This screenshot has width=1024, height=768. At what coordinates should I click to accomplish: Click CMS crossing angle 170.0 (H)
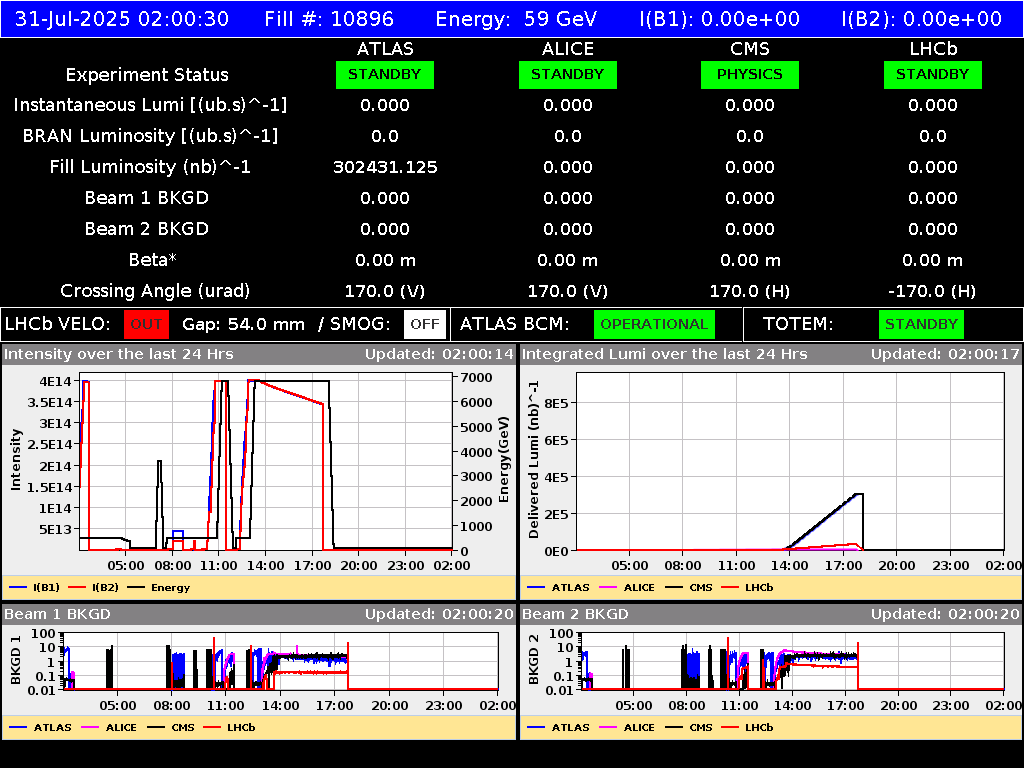pyautogui.click(x=750, y=291)
